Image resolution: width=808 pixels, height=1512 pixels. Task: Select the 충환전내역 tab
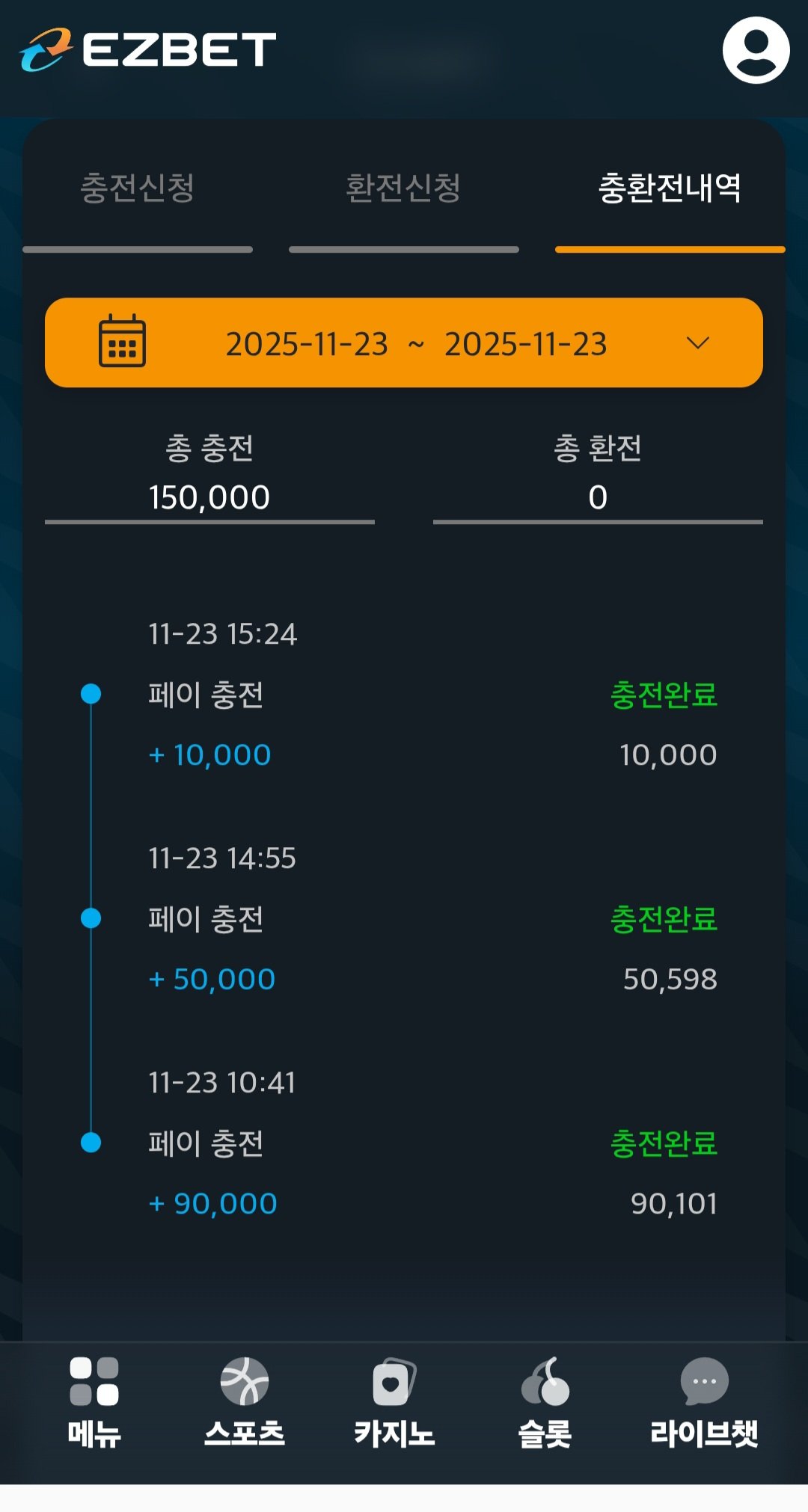click(670, 188)
